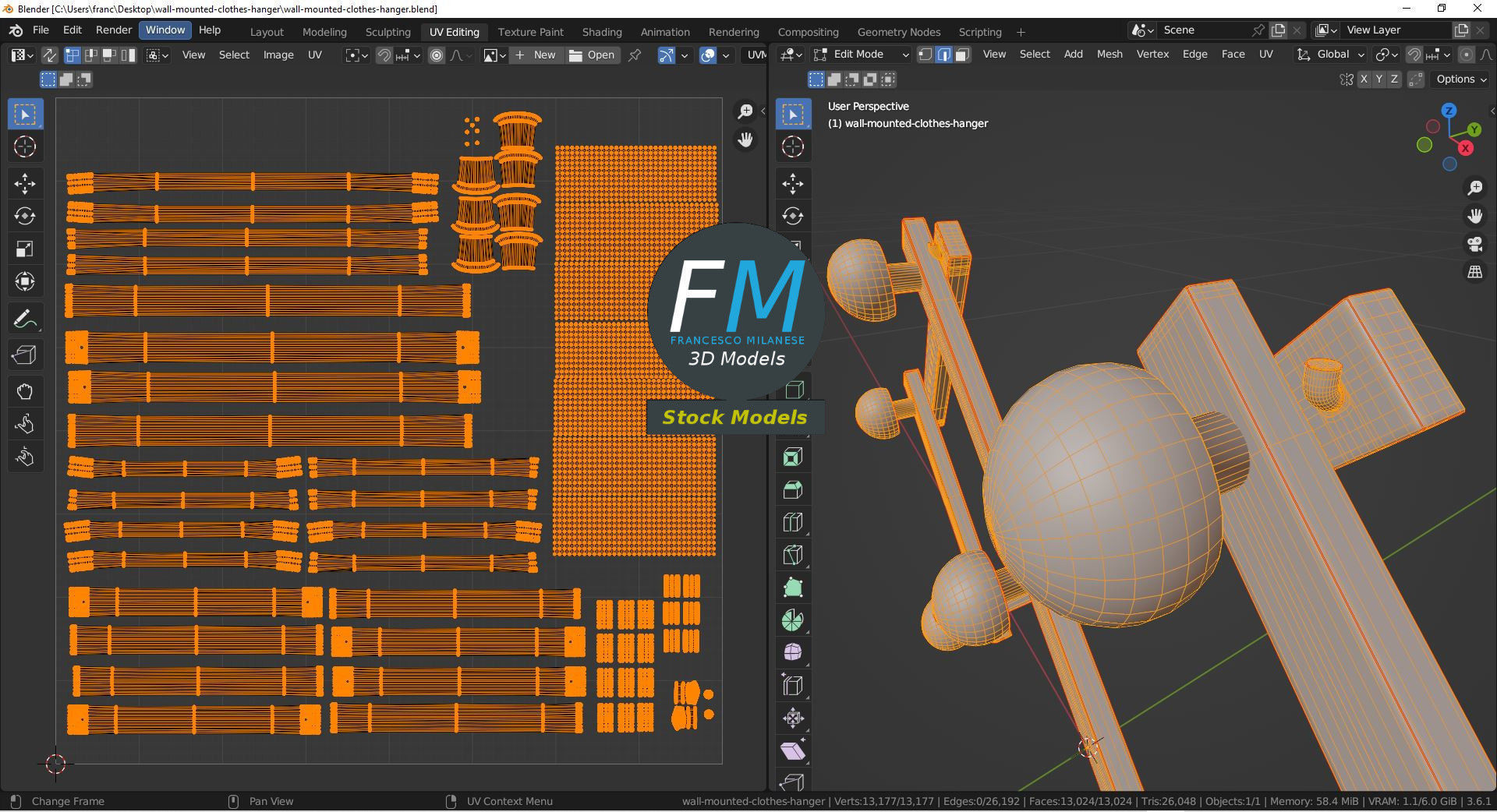Select the Shear tool
This screenshot has height=812, width=1497.
click(793, 751)
